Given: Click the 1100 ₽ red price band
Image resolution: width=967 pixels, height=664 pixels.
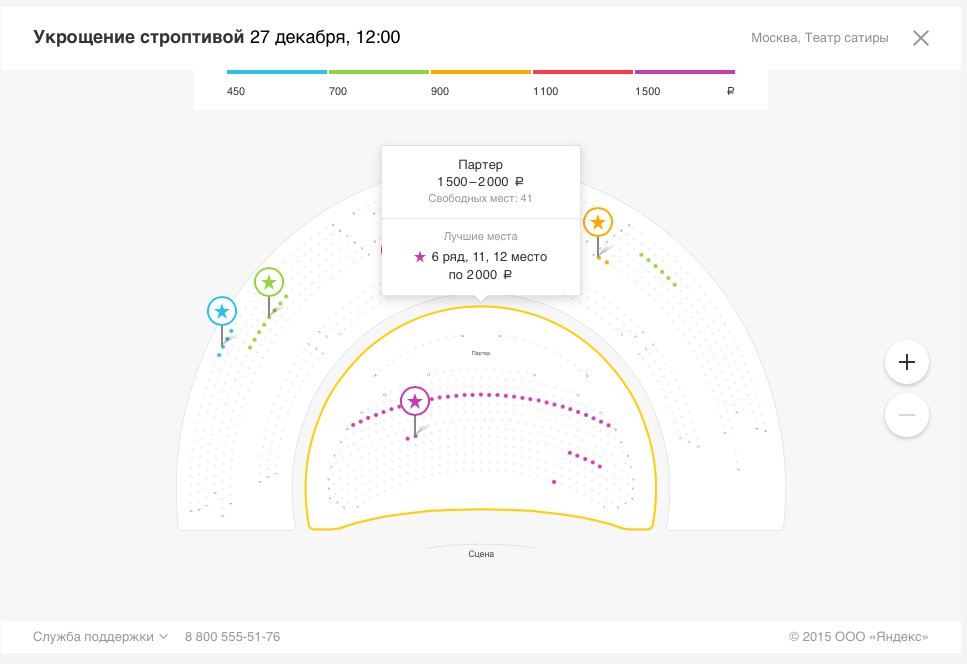Looking at the screenshot, I should [x=583, y=72].
